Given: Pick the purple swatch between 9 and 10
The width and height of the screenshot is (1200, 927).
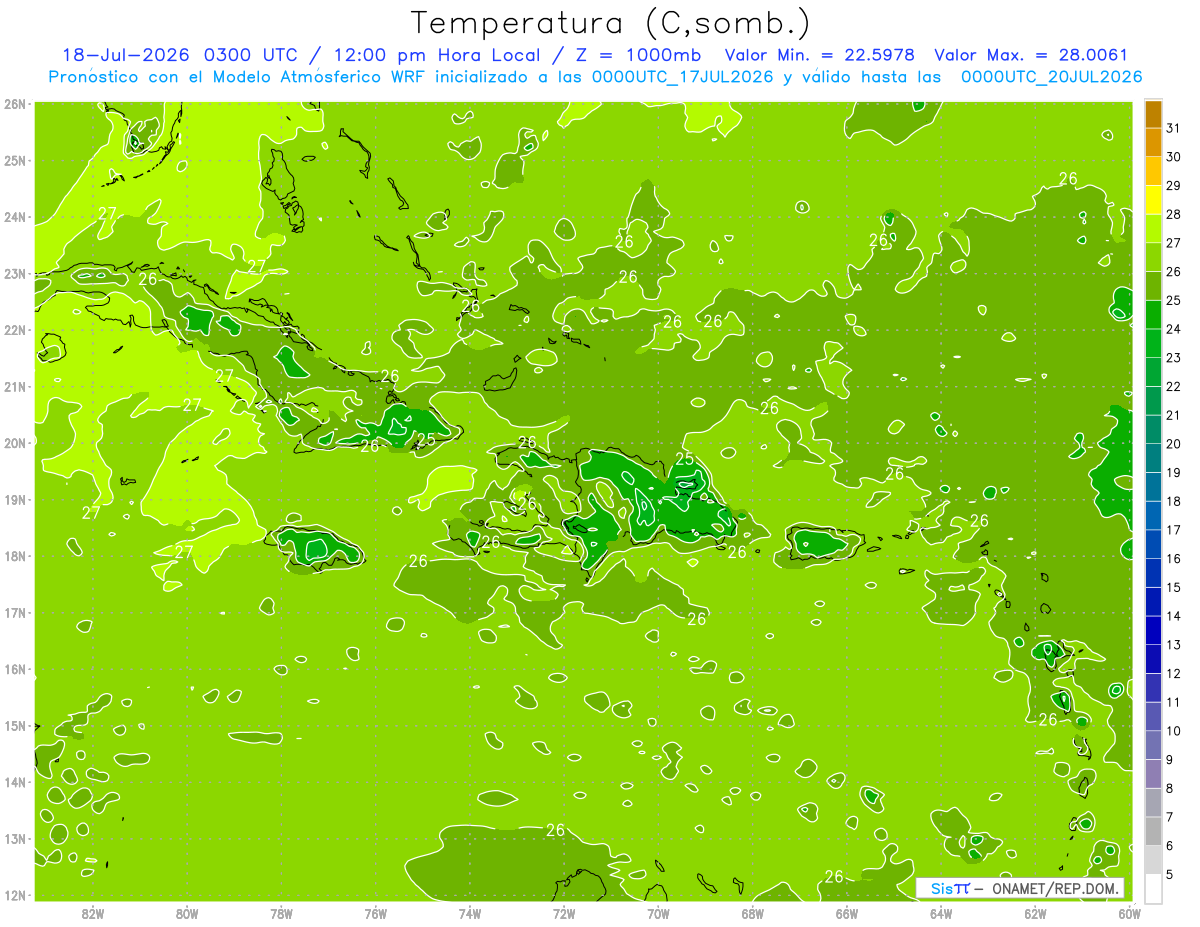Looking at the screenshot, I should click(1153, 745).
